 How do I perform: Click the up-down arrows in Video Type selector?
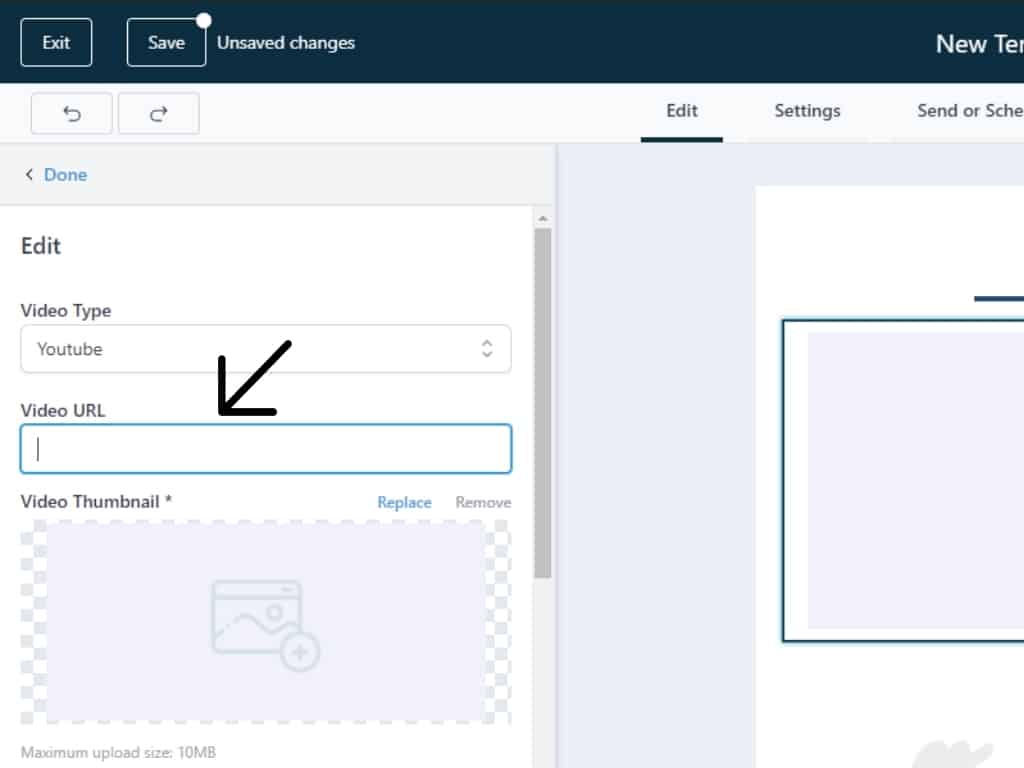coord(487,349)
